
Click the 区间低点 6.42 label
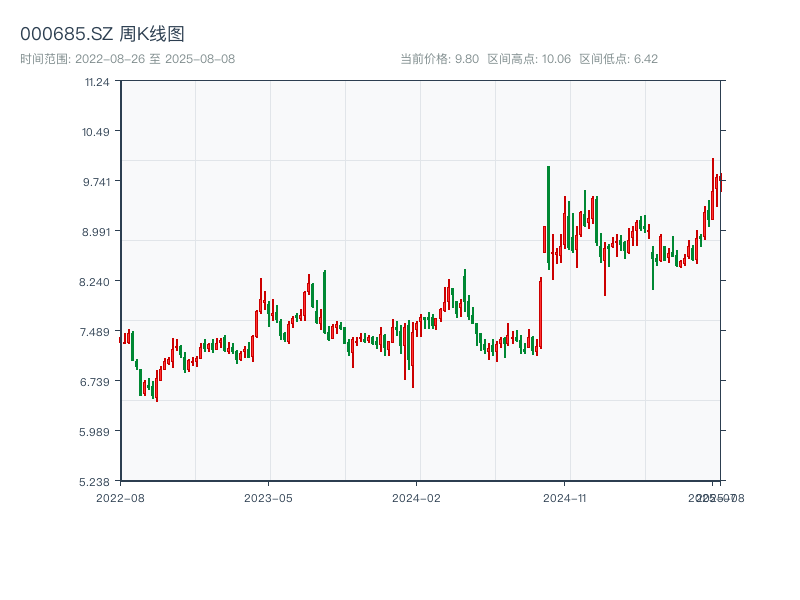[618, 59]
